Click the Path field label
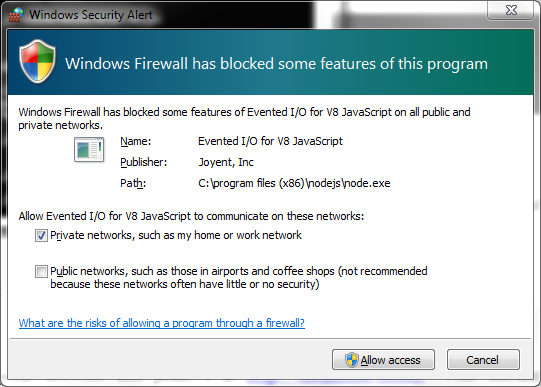 click(x=133, y=183)
